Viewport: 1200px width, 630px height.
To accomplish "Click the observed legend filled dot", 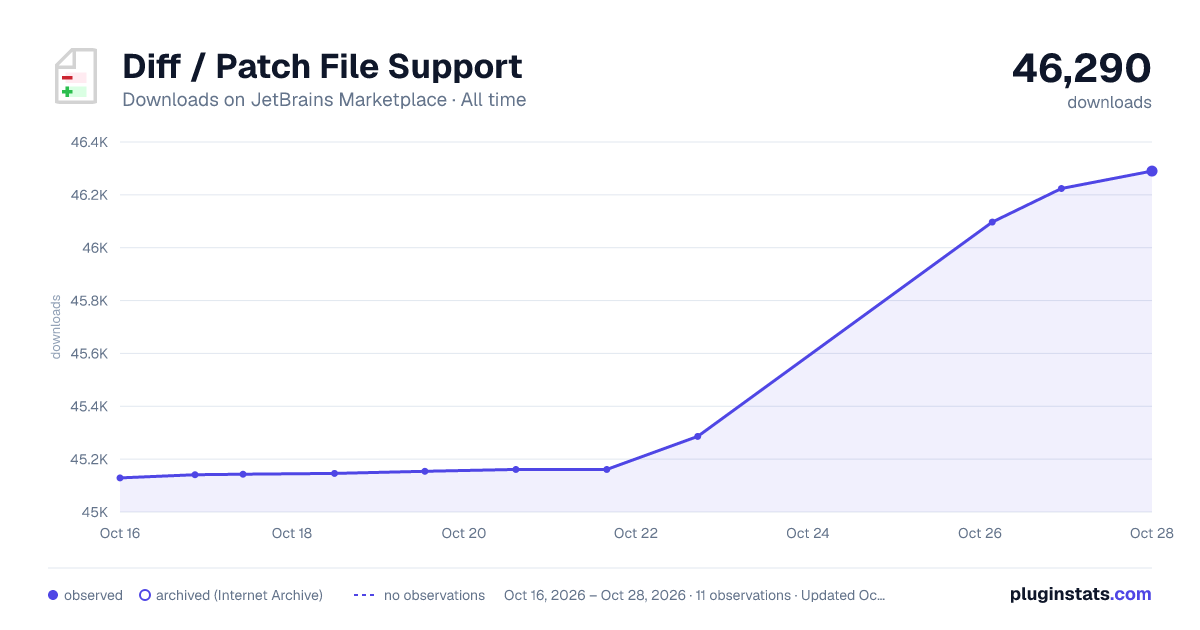I will click(53, 595).
